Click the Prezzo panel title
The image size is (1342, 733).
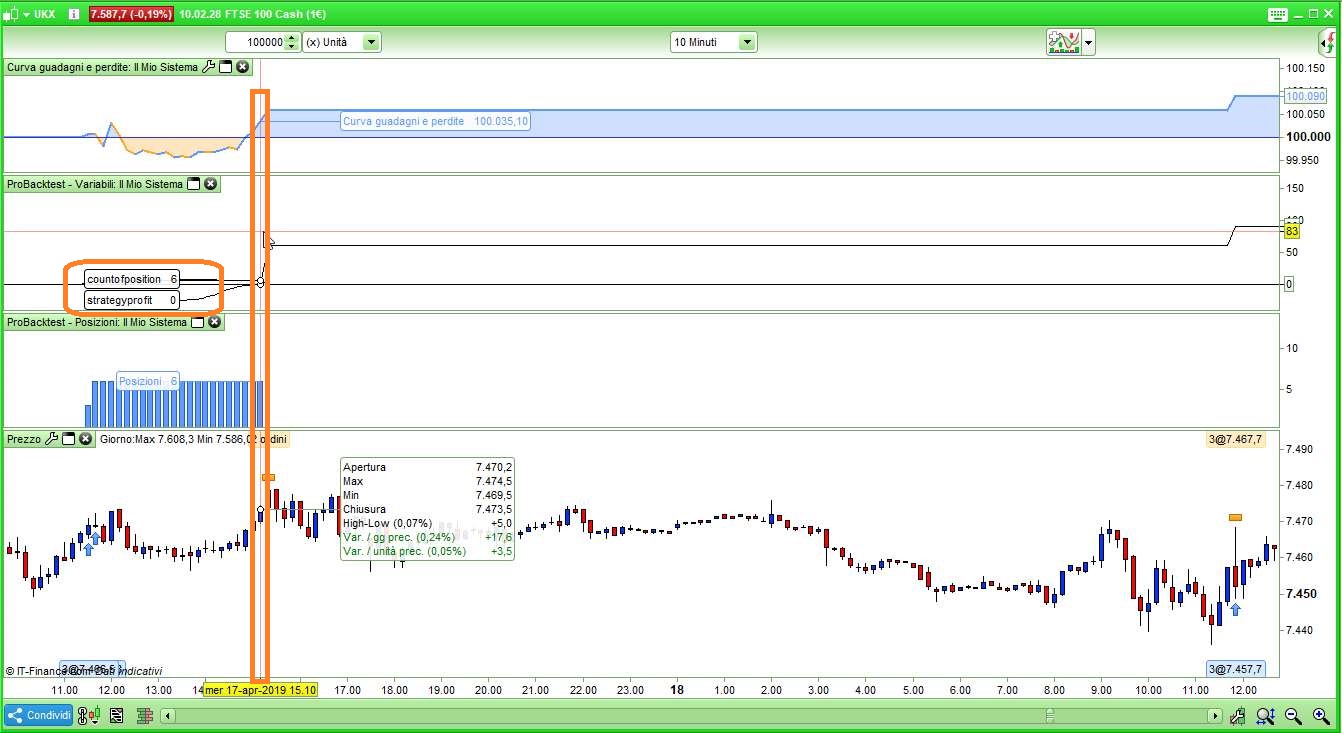click(24, 439)
